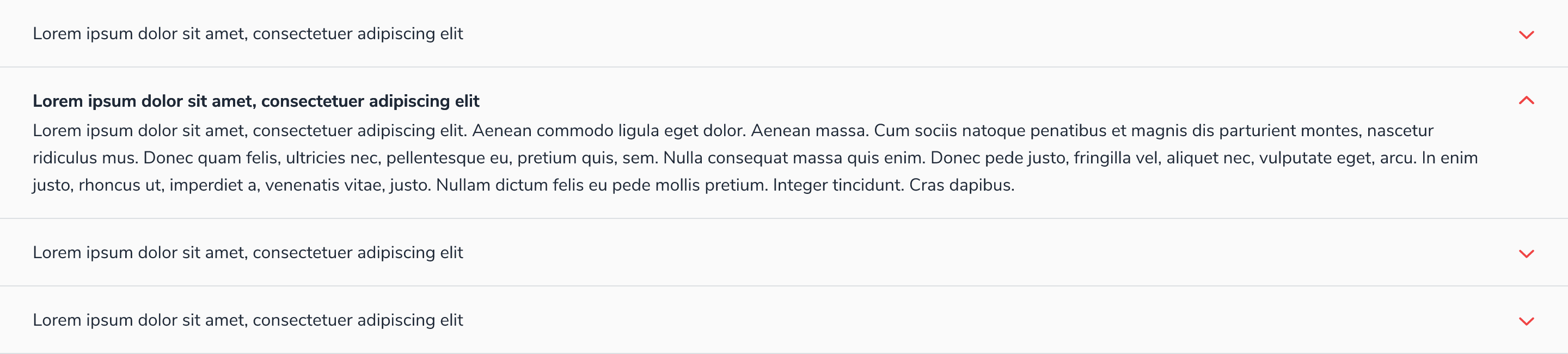Click the first accordion title text

[248, 34]
